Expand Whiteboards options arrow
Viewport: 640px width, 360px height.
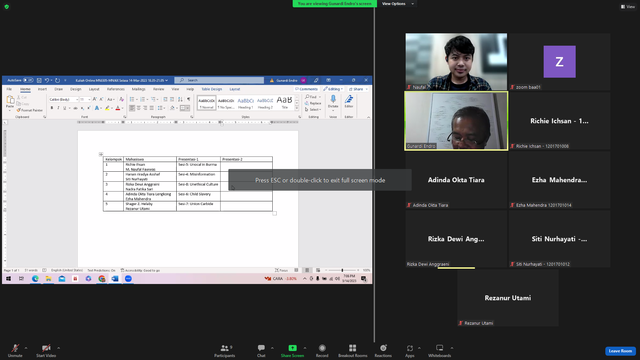tap(452, 348)
